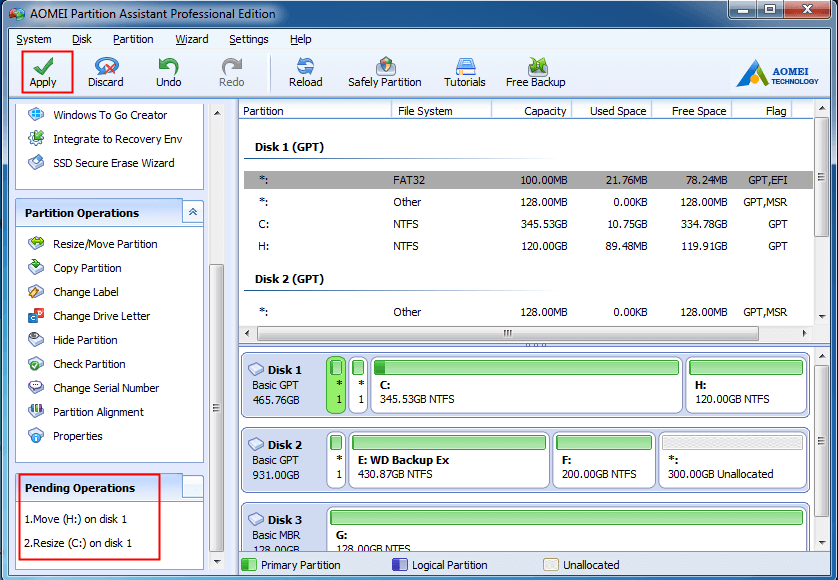Image resolution: width=838 pixels, height=580 pixels.
Task: Click the Capacity column header
Action: coord(545,111)
